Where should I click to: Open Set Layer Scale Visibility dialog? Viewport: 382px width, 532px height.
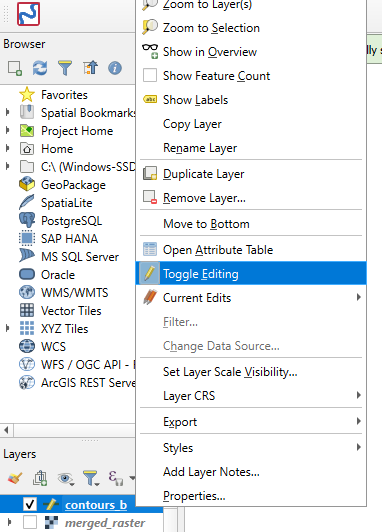[x=251, y=372]
